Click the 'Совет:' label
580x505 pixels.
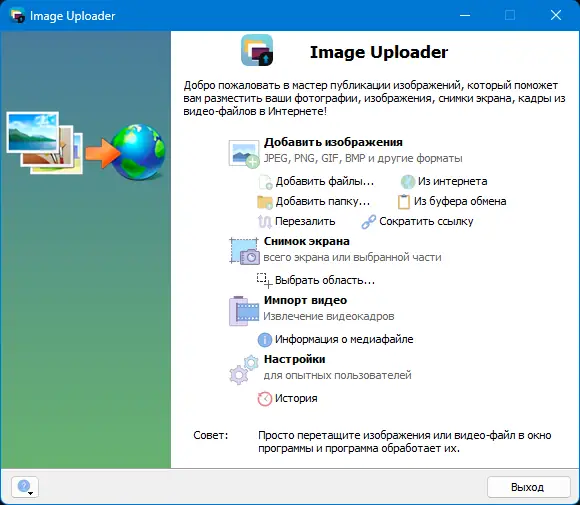[211, 435]
